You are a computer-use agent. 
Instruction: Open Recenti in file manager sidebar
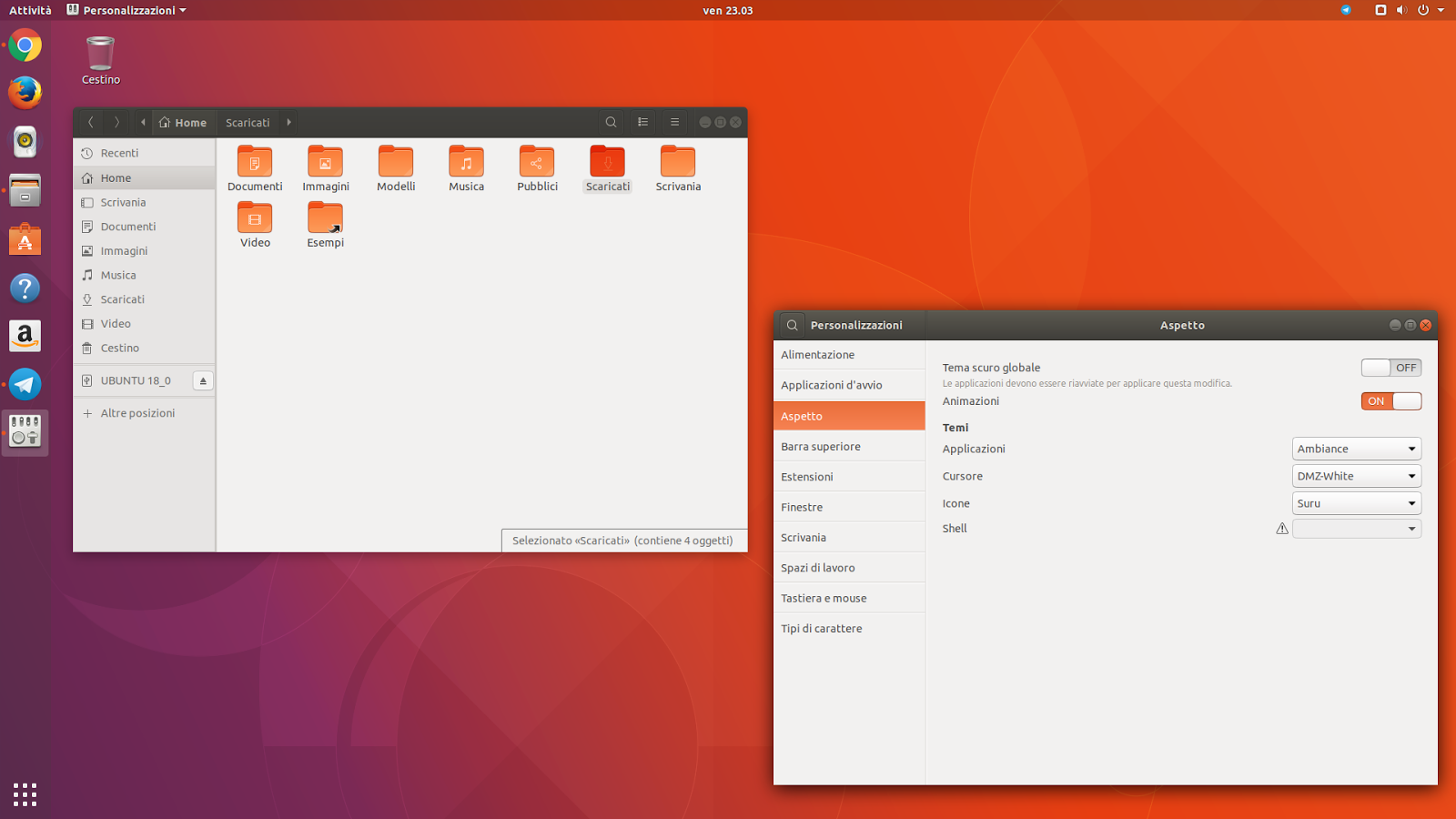(144, 153)
